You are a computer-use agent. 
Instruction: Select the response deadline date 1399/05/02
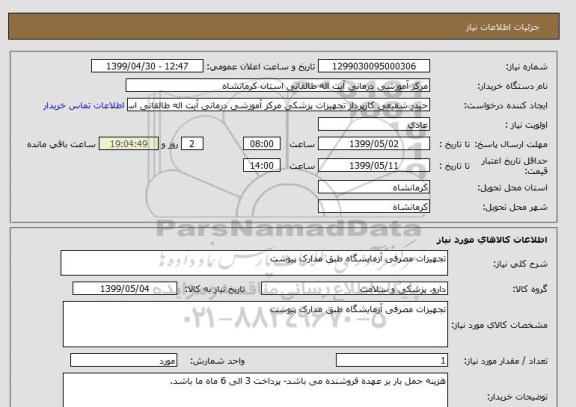(374, 144)
